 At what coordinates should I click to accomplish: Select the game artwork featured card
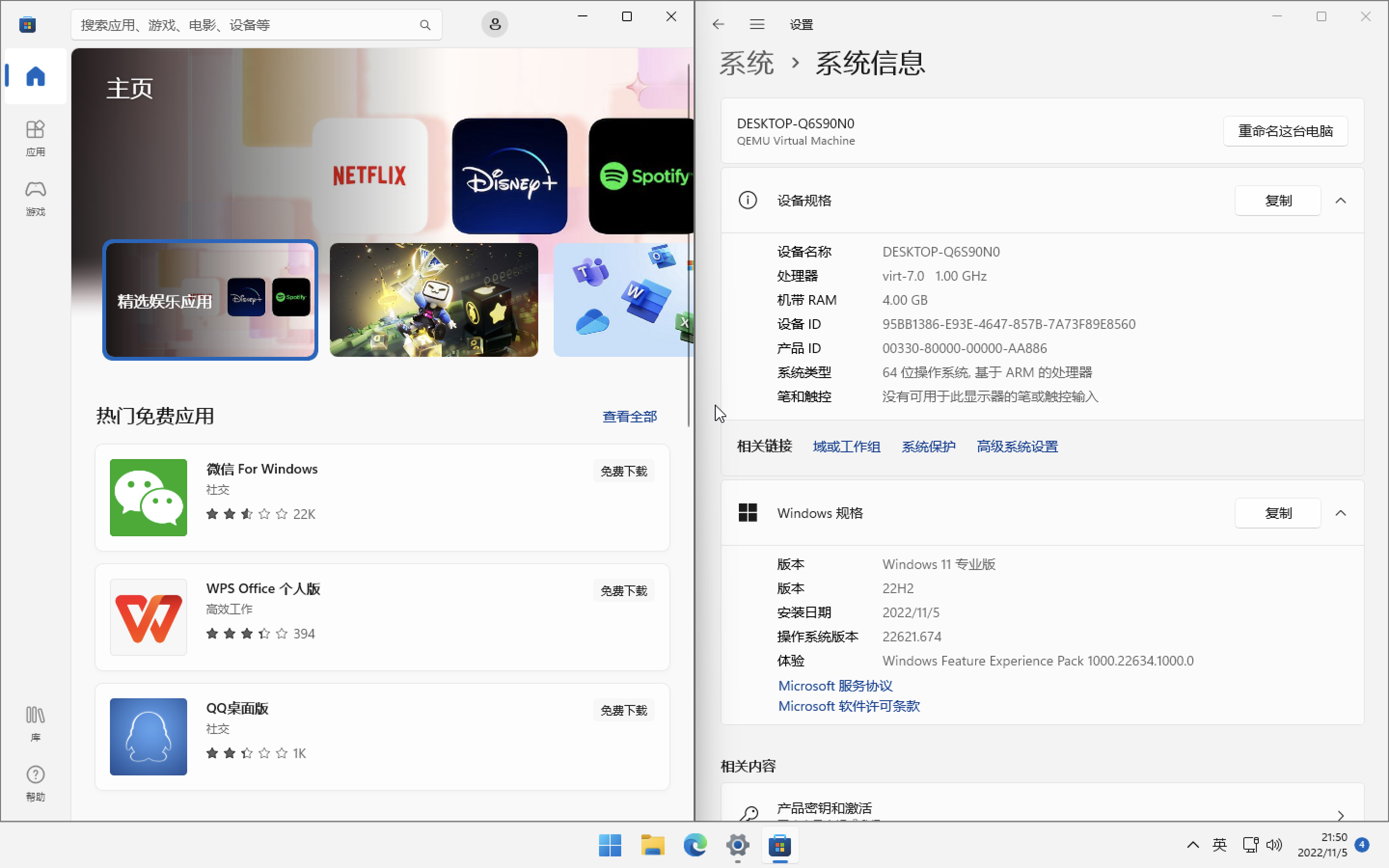[x=434, y=299]
